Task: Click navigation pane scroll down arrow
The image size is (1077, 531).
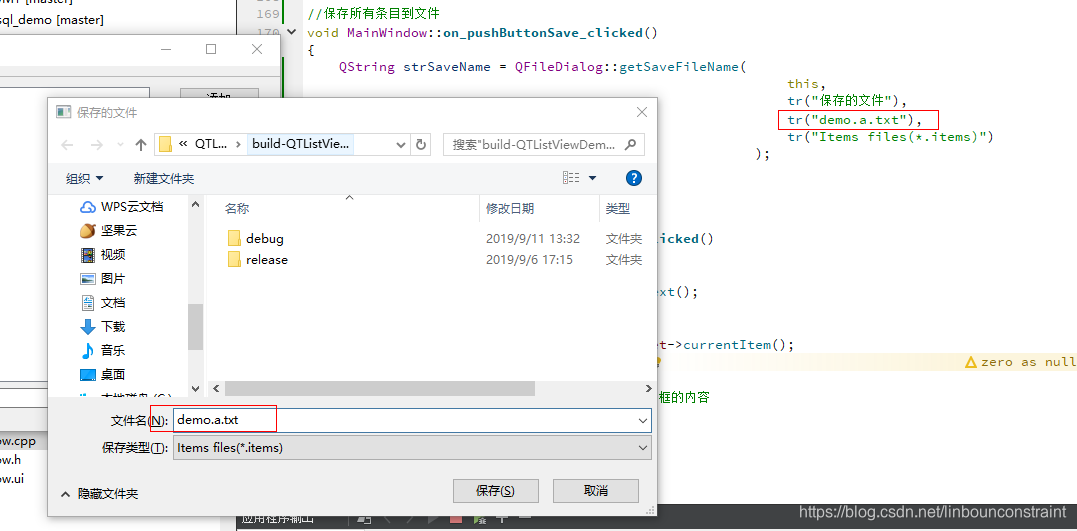Action: pos(196,388)
